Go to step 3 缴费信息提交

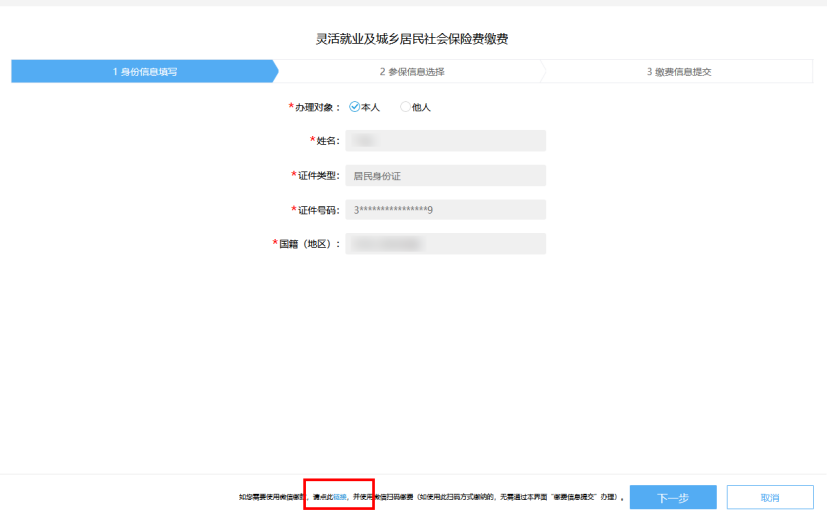678,72
